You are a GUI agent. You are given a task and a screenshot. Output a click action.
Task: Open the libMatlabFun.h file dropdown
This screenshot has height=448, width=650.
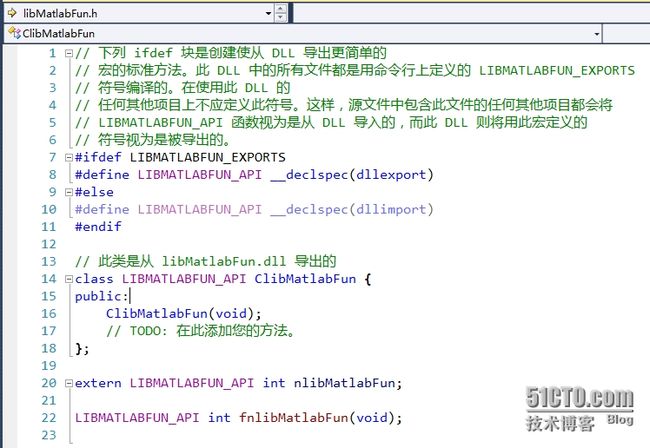266,13
